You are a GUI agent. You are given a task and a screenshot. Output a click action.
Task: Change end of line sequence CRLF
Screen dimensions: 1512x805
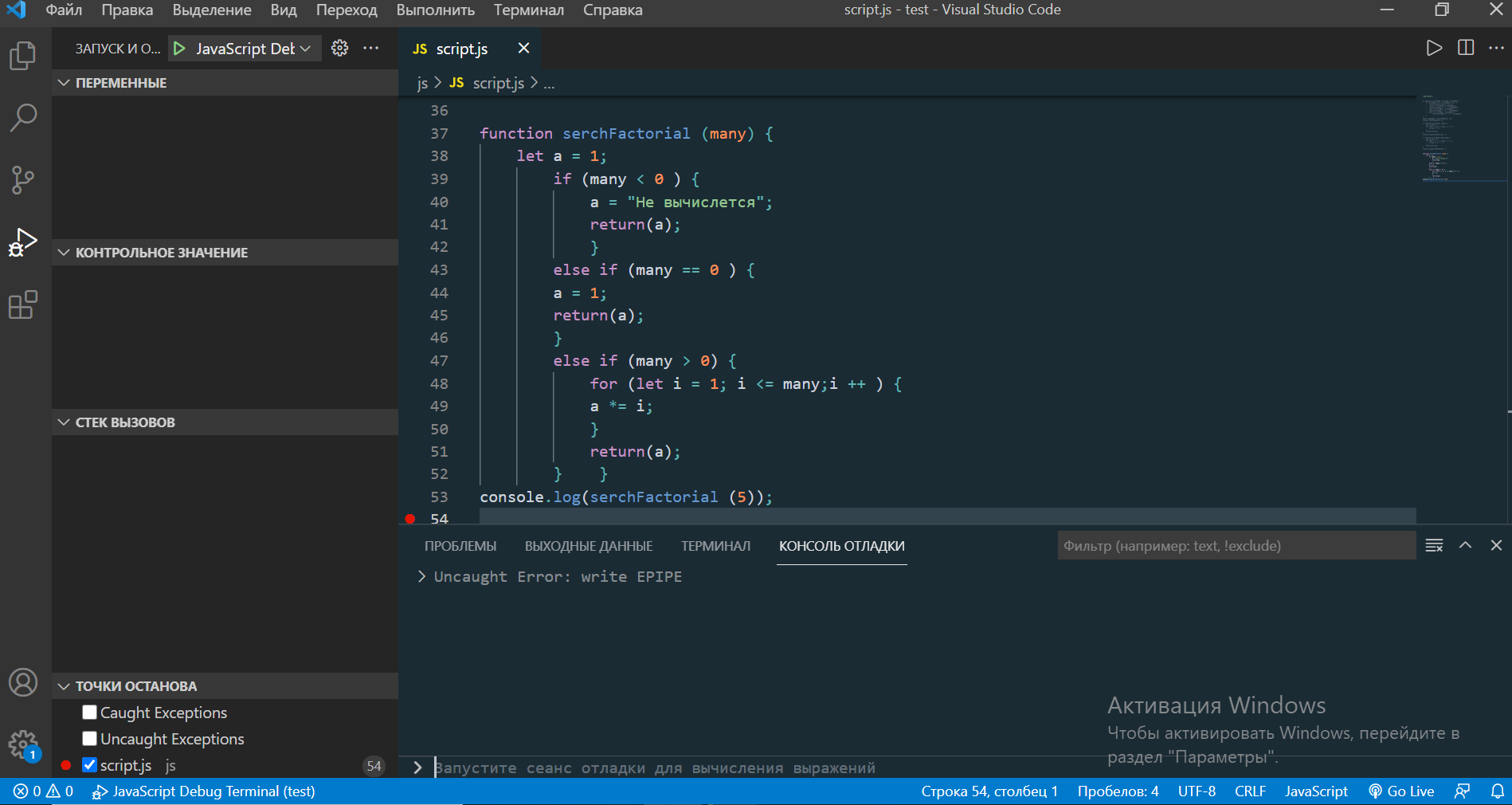point(1250,791)
